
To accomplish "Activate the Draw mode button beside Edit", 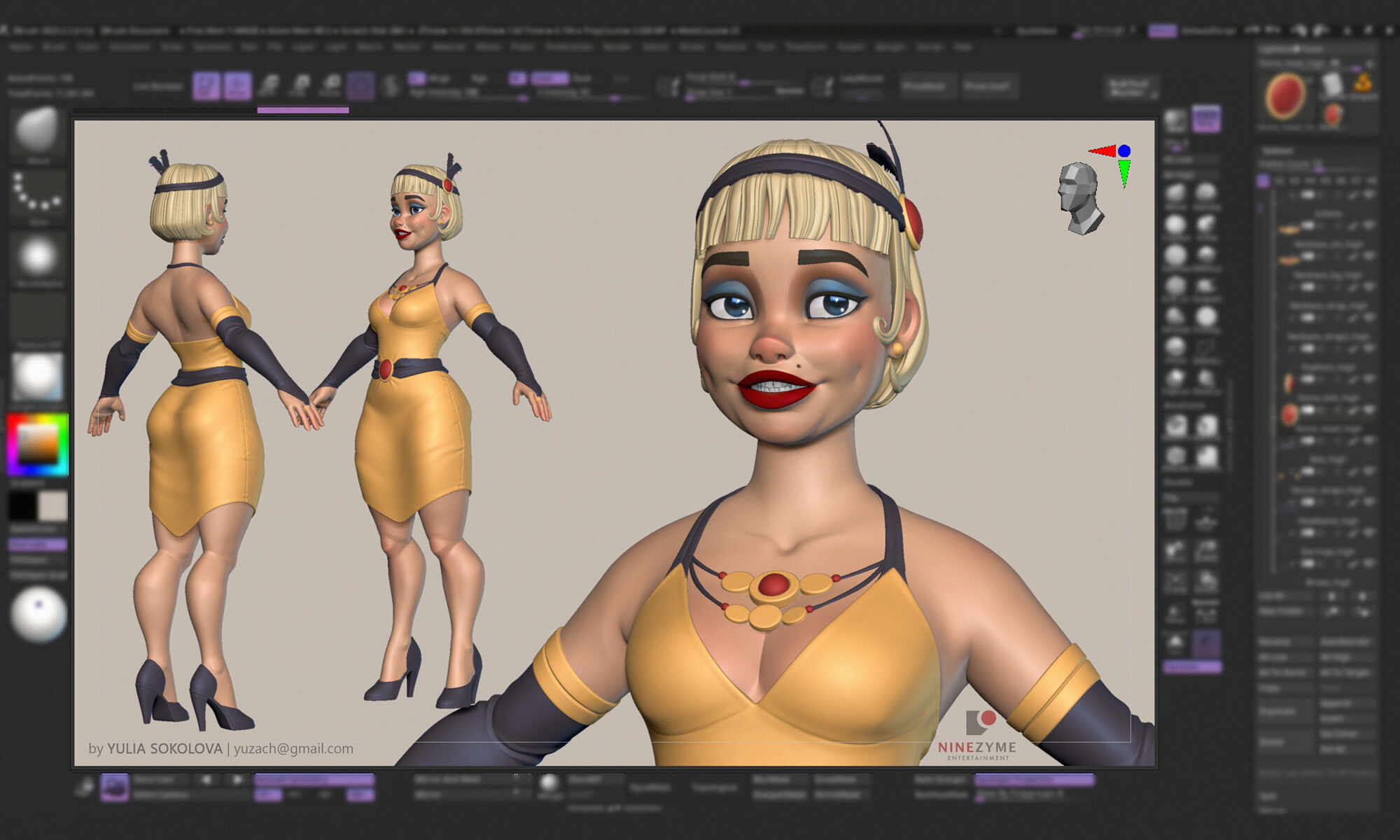I will coord(237,86).
